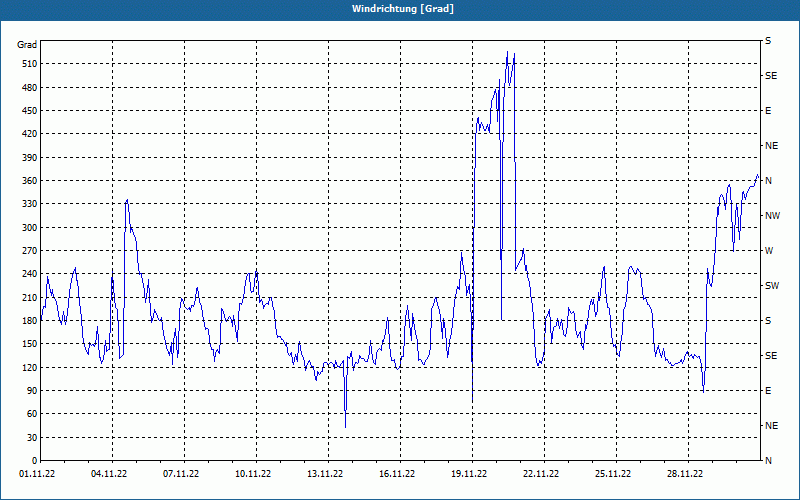Select the 270 value on the left axis
Image resolution: width=800 pixels, height=500 pixels.
(x=30, y=251)
